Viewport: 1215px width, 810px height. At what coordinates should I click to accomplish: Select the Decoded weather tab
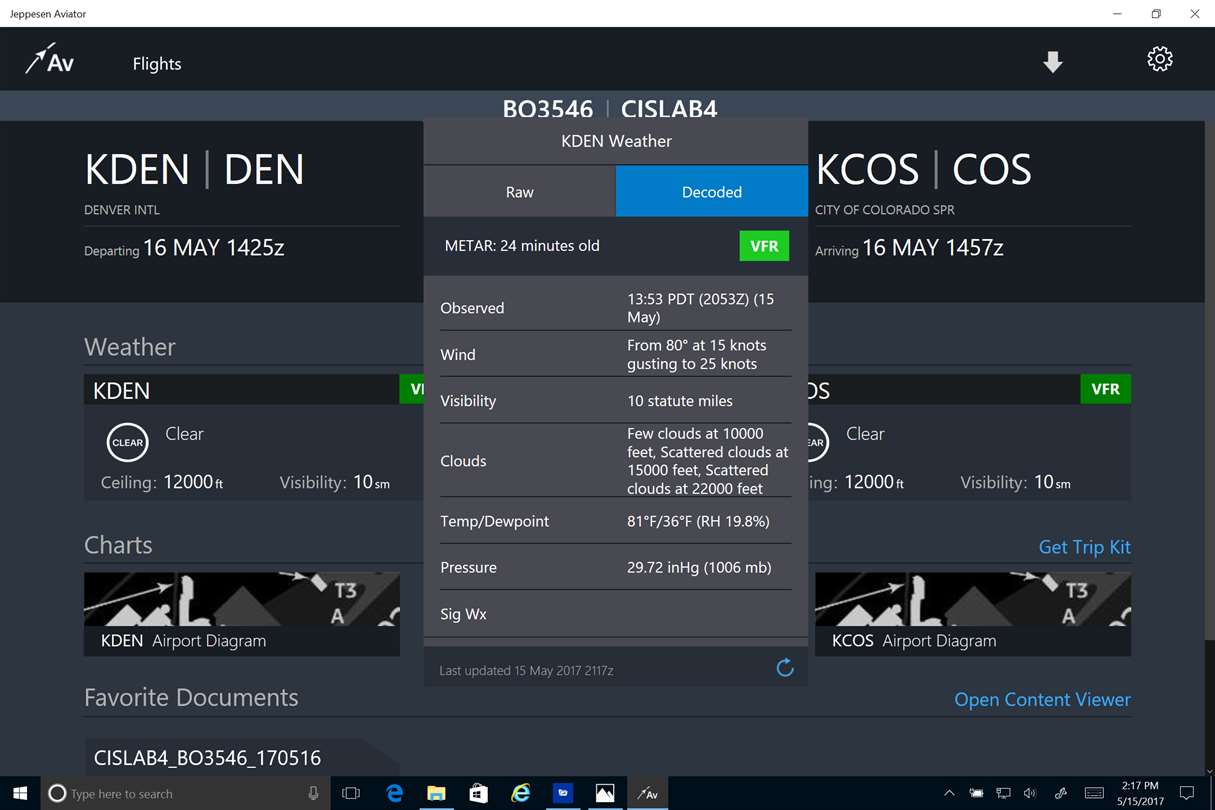click(711, 192)
